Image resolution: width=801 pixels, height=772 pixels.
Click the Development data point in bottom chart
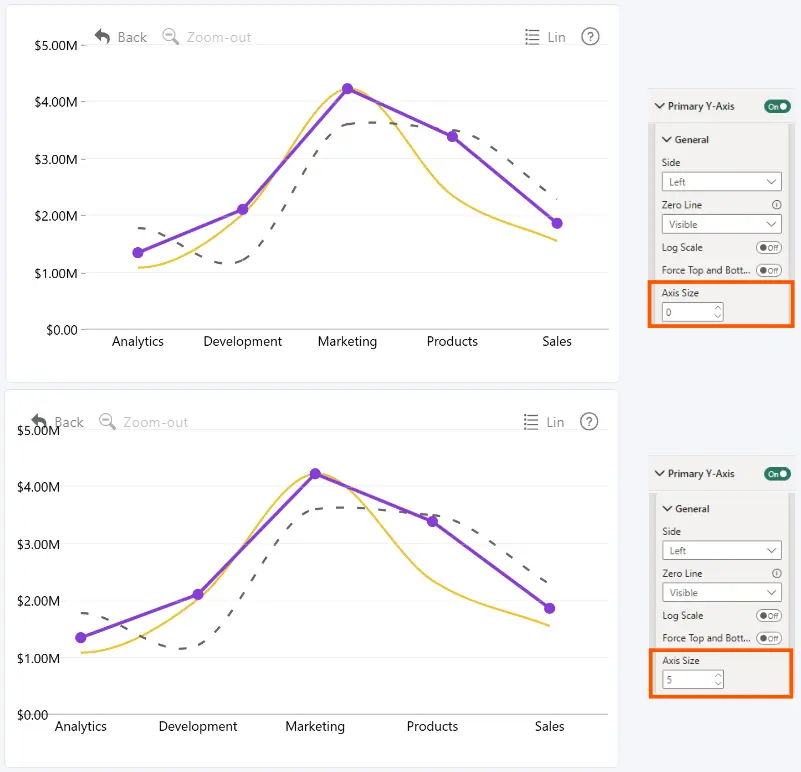click(x=198, y=594)
